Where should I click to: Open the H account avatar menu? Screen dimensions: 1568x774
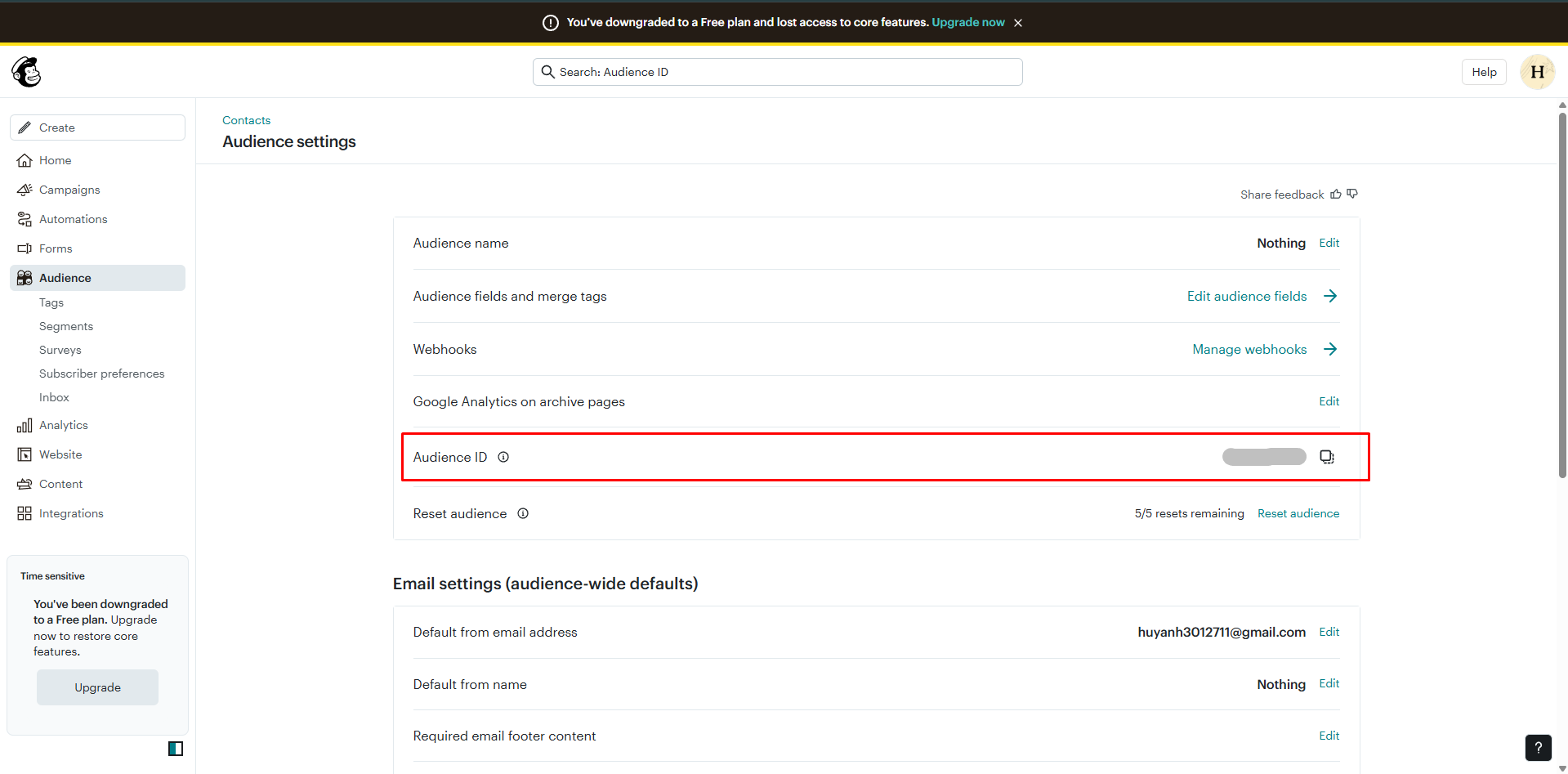1537,72
